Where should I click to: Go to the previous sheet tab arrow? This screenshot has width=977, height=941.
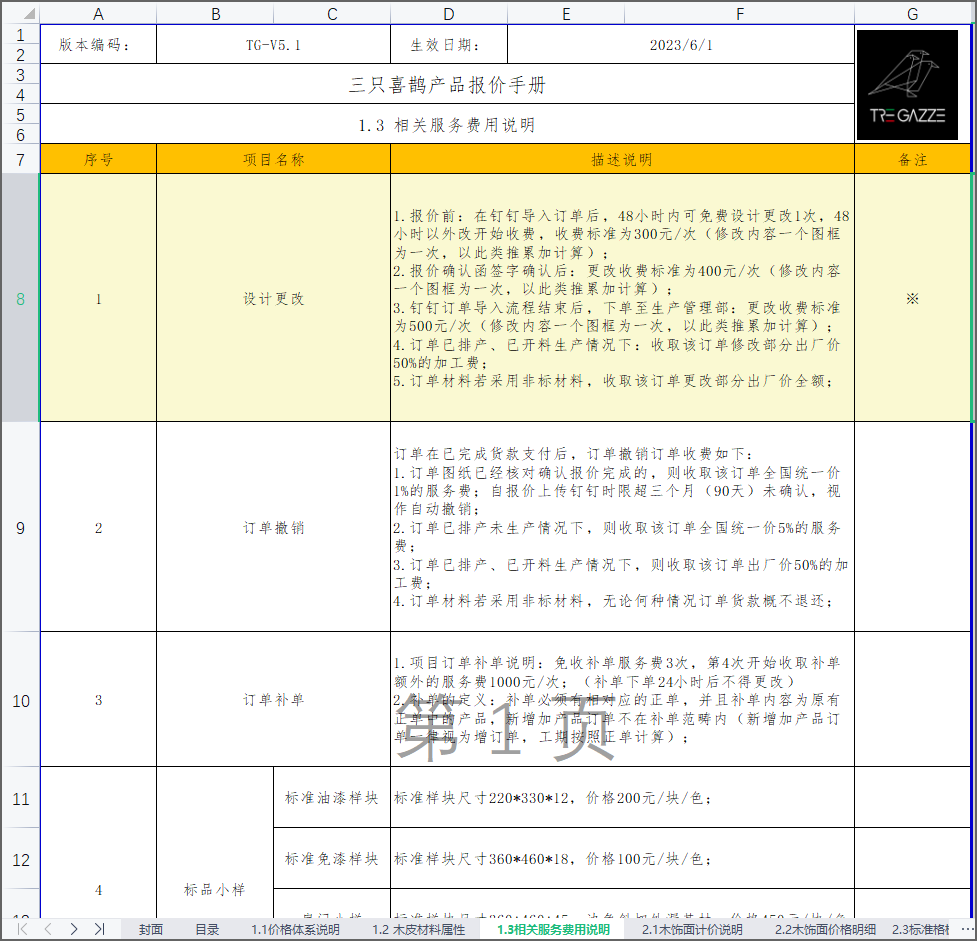(48, 929)
